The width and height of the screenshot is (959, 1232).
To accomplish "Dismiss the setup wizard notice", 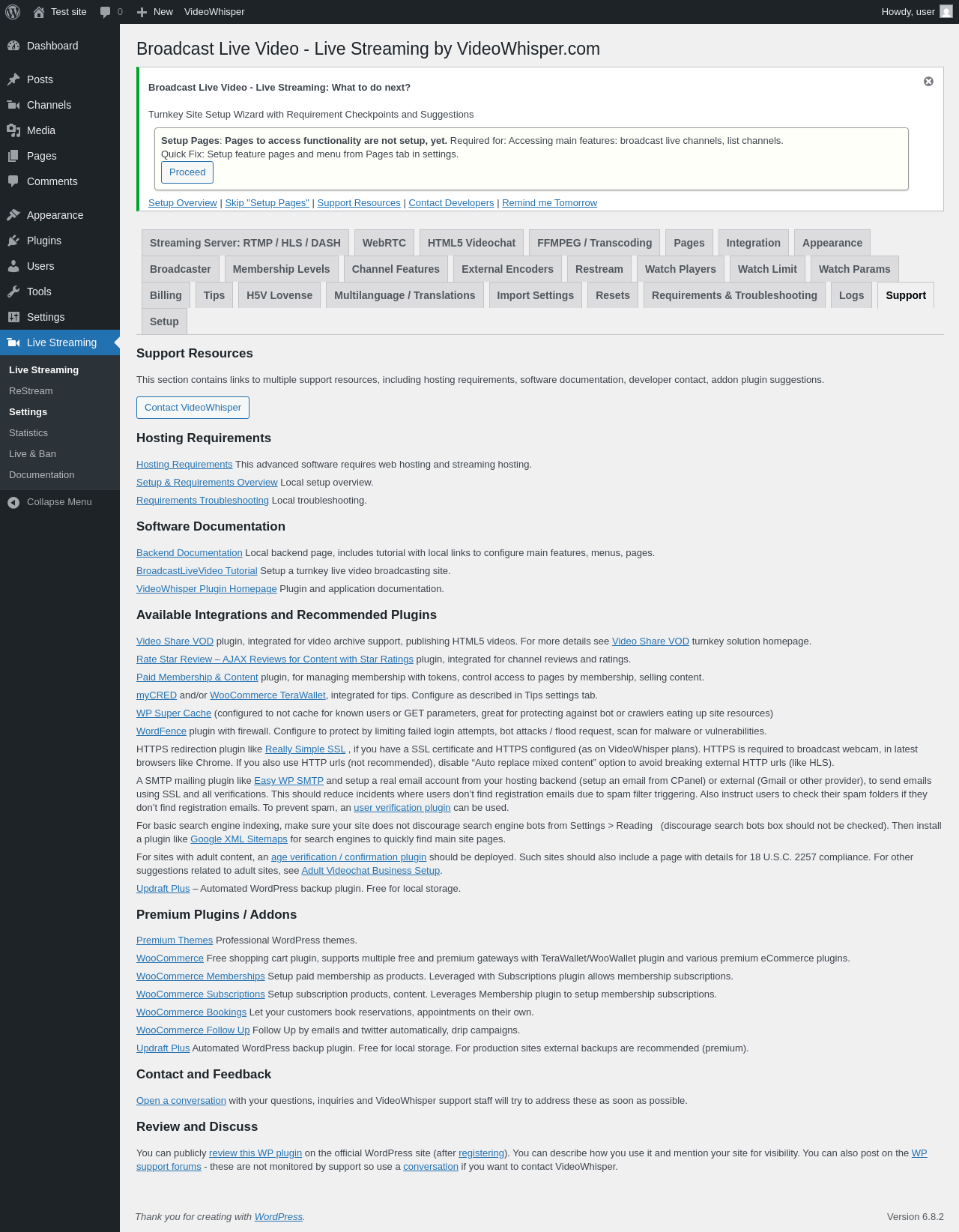I will click(x=928, y=82).
